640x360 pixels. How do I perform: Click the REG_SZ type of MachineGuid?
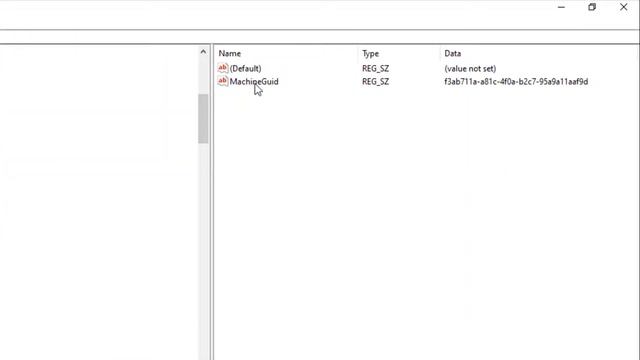coord(376,82)
